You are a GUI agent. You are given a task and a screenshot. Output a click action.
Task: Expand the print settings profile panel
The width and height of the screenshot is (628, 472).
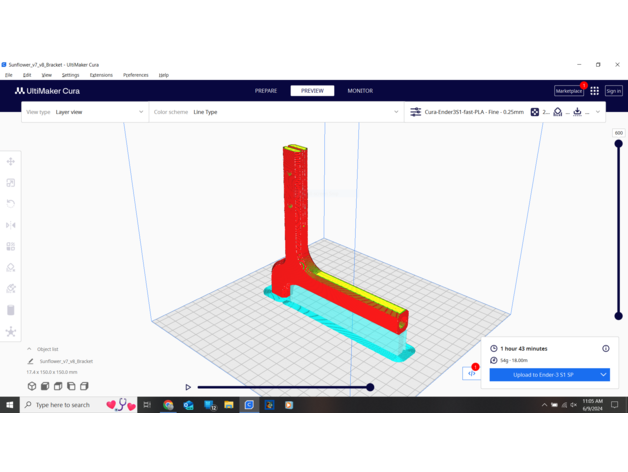pyautogui.click(x=598, y=112)
